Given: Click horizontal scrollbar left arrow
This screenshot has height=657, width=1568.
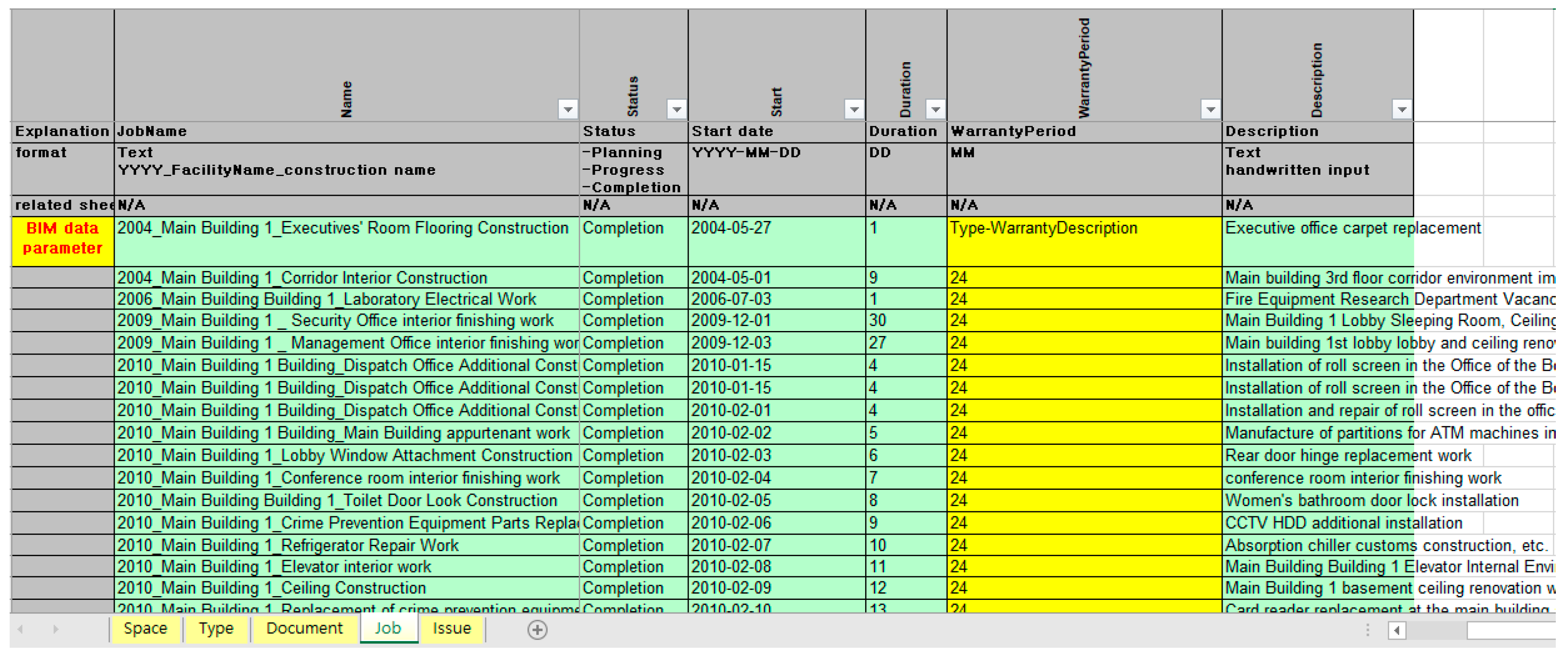Looking at the screenshot, I should [x=1397, y=630].
